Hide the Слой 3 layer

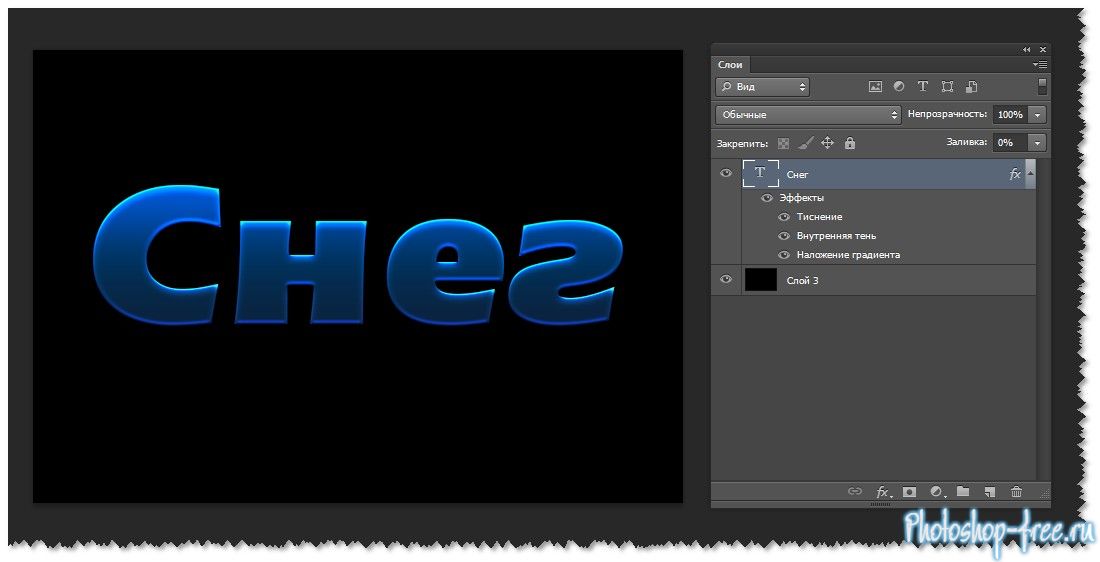(726, 281)
